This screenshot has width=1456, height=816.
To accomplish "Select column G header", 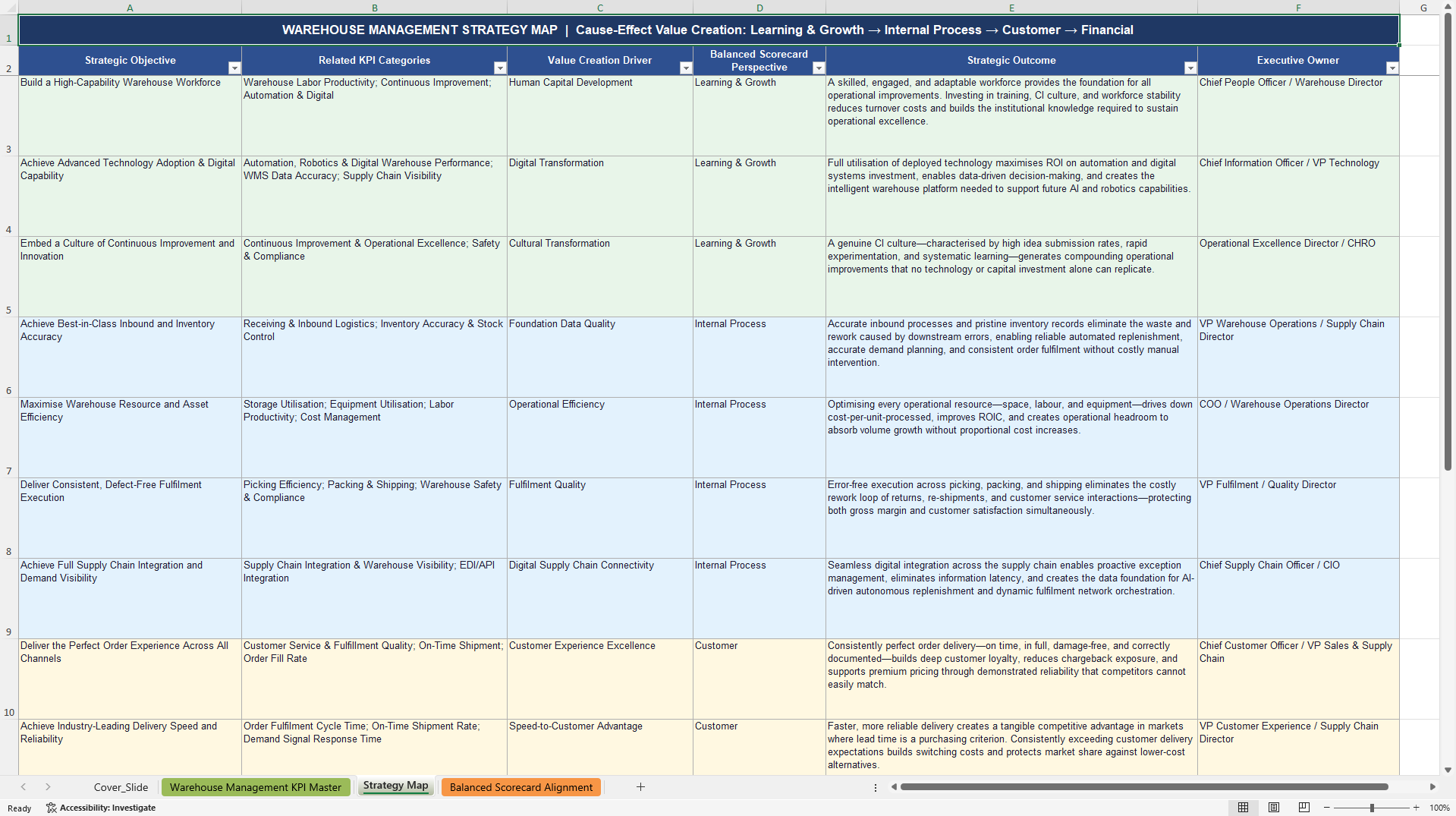I will point(1423,8).
